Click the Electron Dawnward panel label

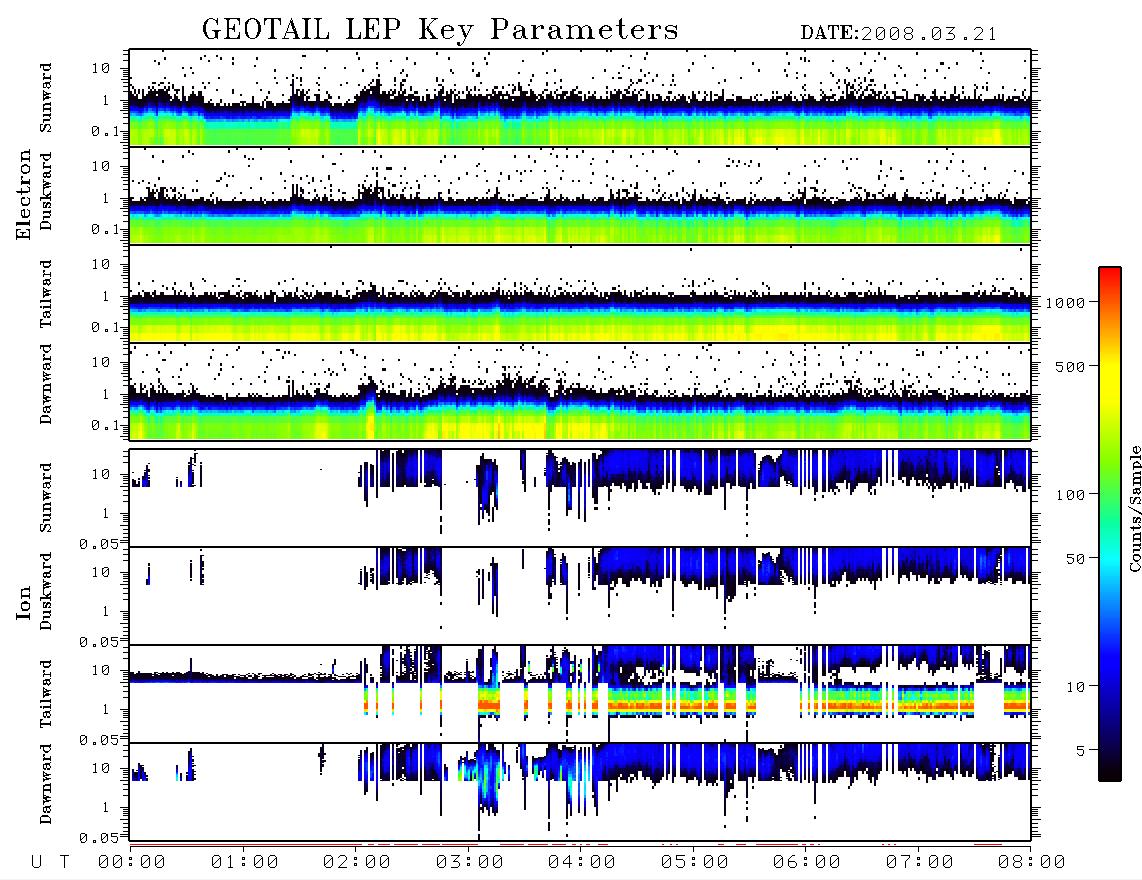(x=46, y=384)
